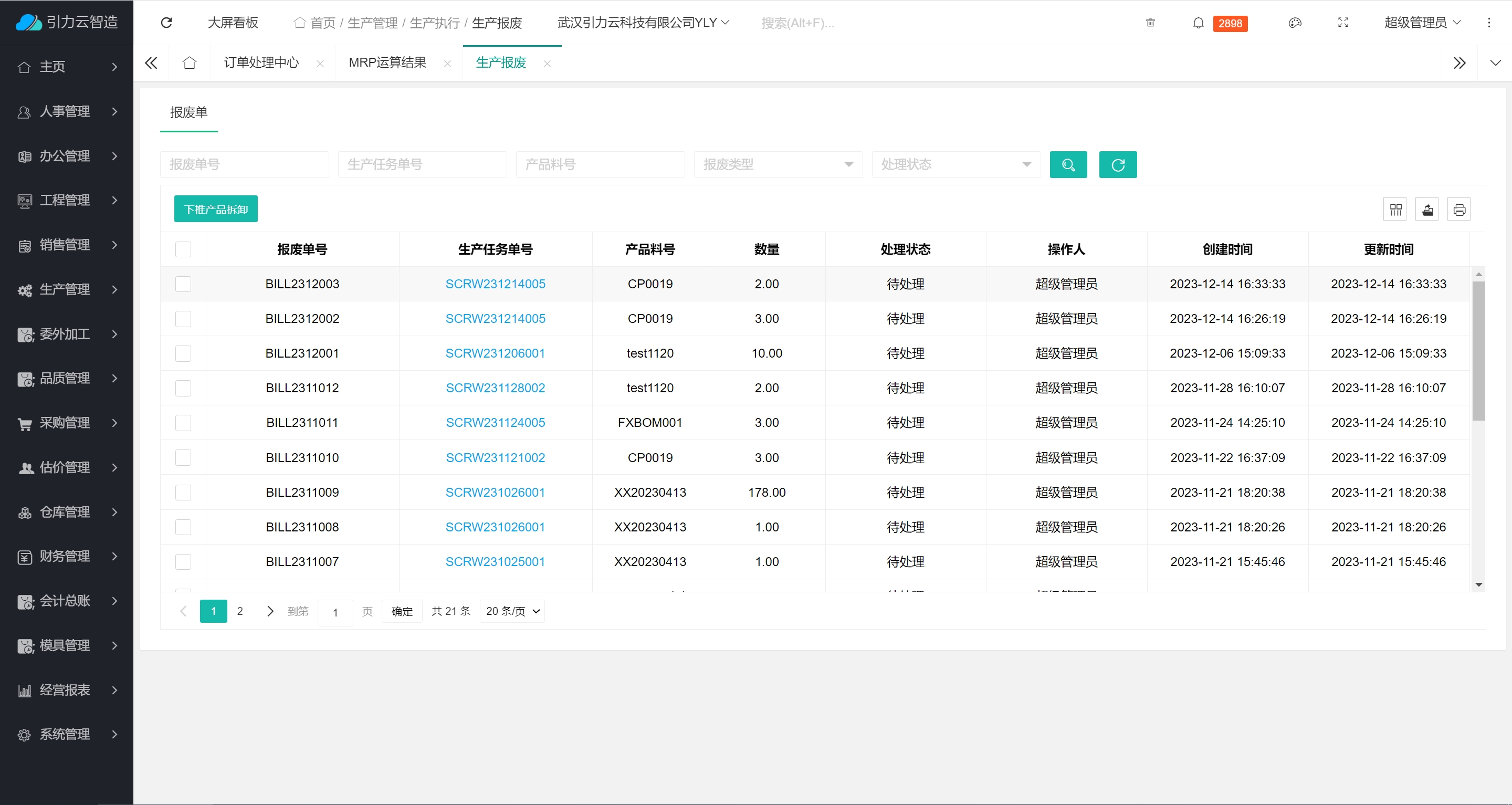Open column filter grid icon
The width and height of the screenshot is (1512, 805).
(1395, 210)
